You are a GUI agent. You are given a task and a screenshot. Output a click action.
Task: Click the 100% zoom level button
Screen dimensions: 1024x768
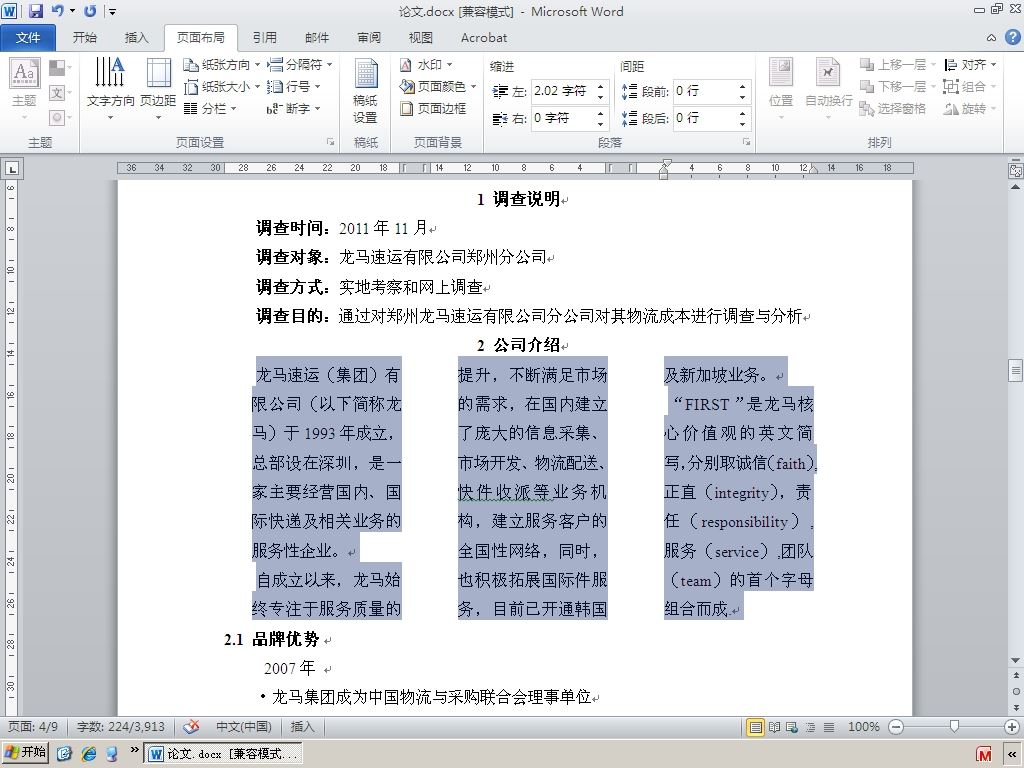pyautogui.click(x=863, y=727)
